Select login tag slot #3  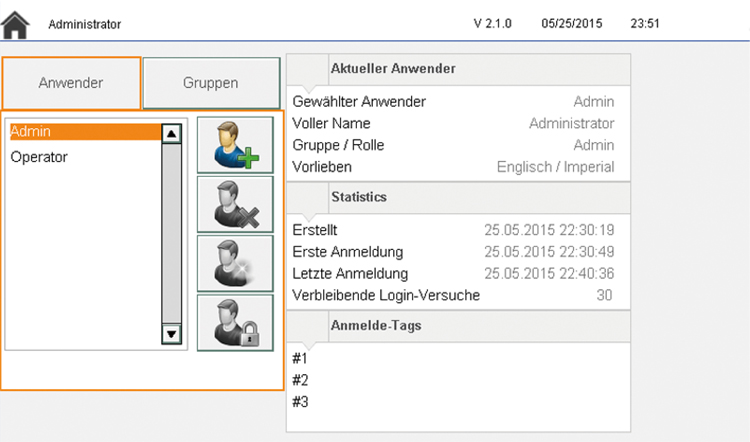(x=300, y=402)
